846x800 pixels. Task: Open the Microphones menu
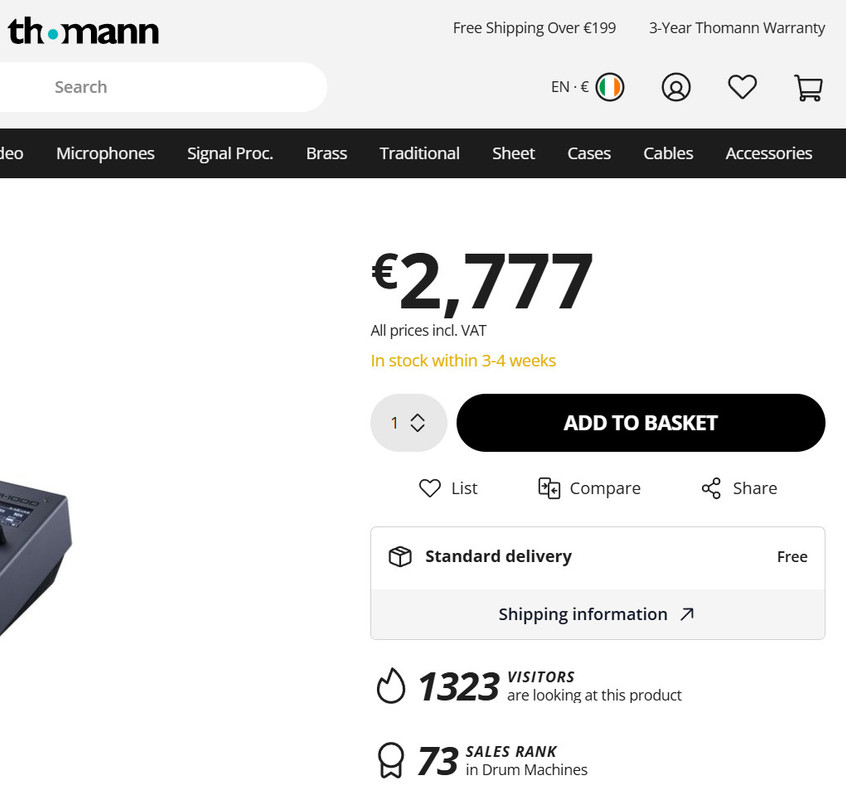pos(105,153)
